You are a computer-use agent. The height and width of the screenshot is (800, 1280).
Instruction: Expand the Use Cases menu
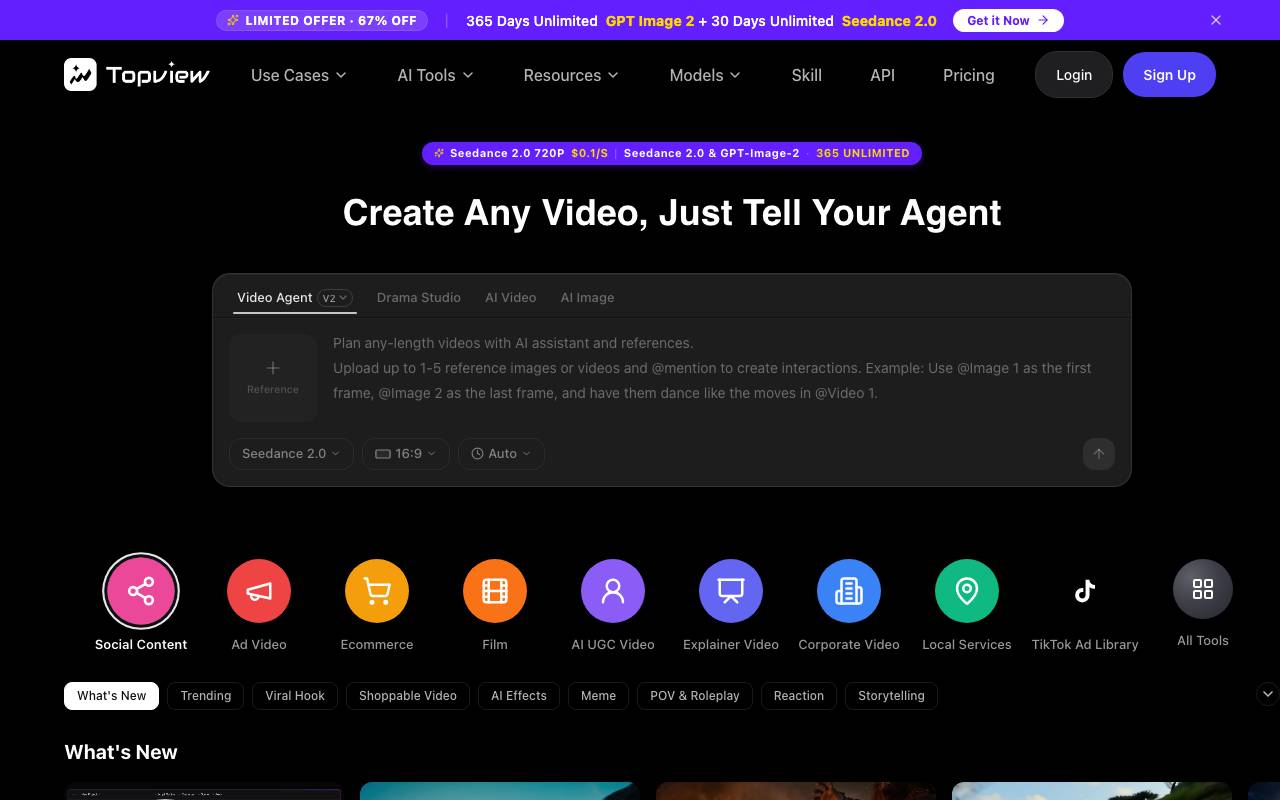pos(299,75)
